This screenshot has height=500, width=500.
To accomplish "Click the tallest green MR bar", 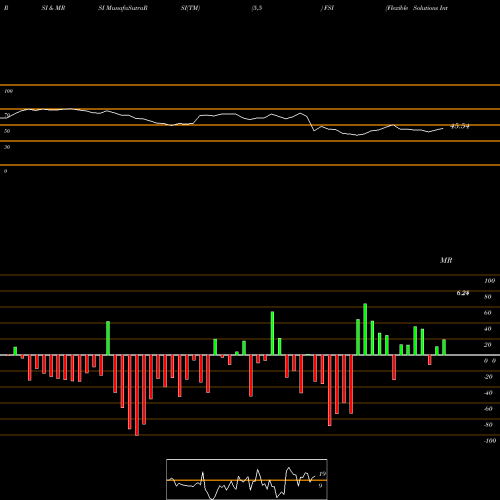I will click(365, 329).
